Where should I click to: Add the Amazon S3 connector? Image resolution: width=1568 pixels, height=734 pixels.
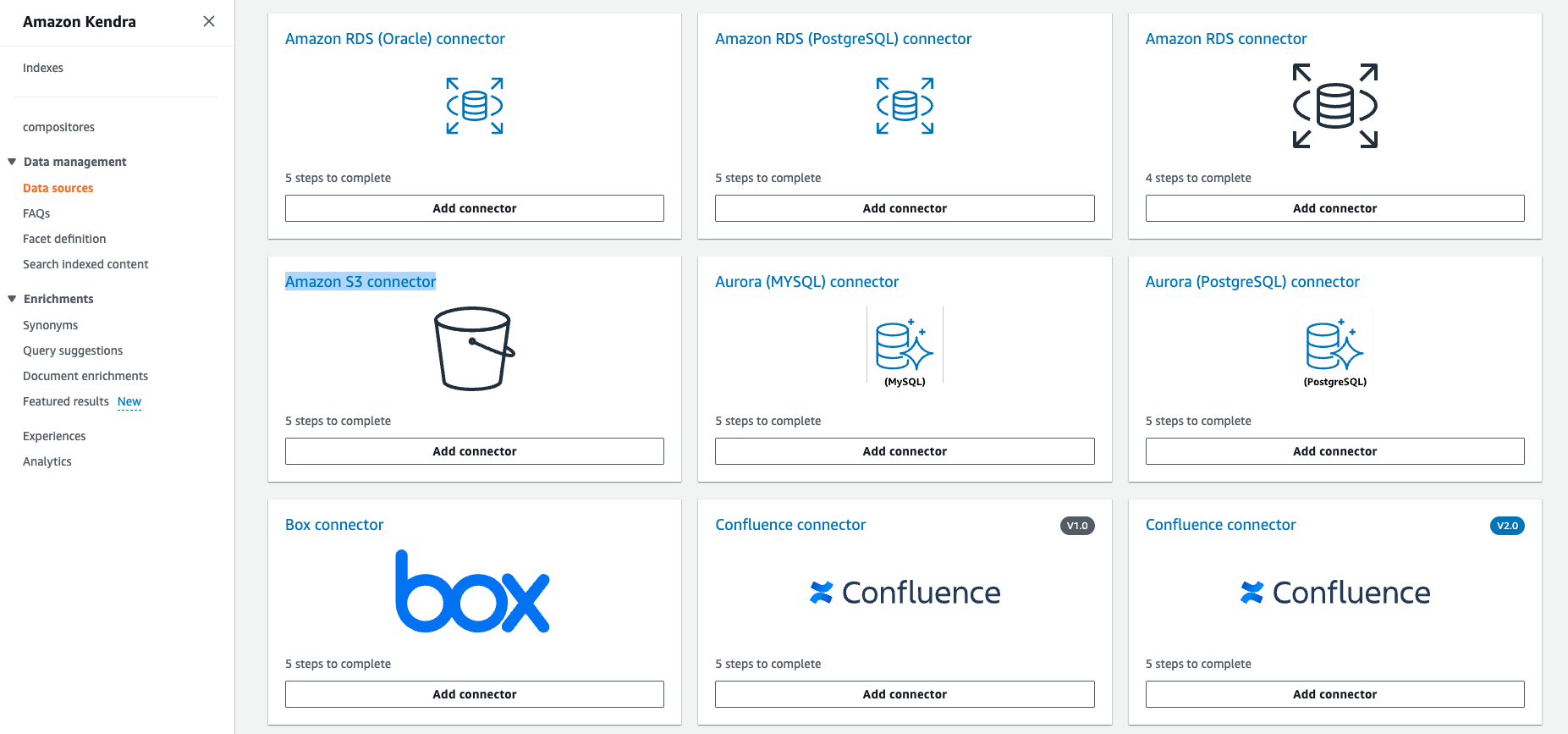tap(475, 451)
